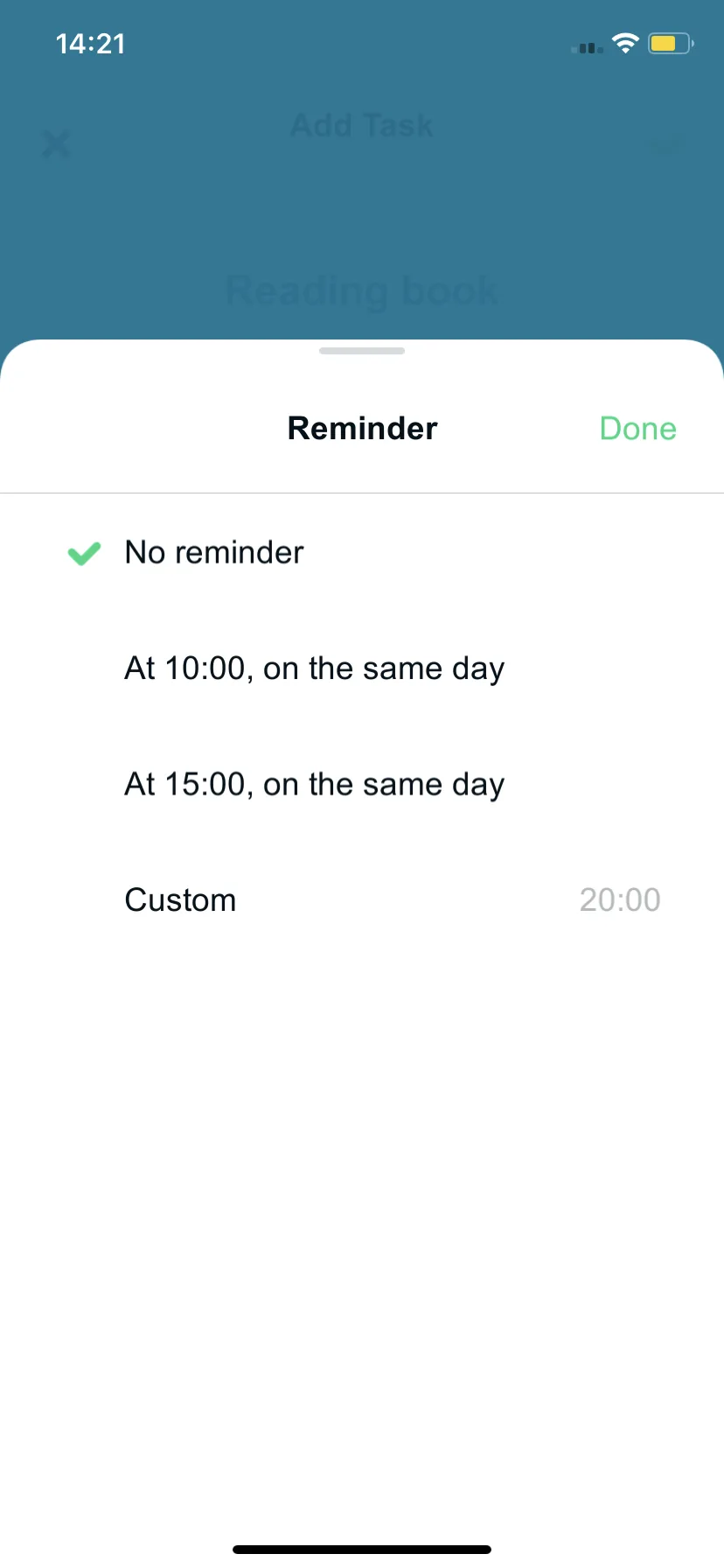The height and width of the screenshot is (1568, 724).
Task: Select the No reminder option
Action: coord(362,552)
